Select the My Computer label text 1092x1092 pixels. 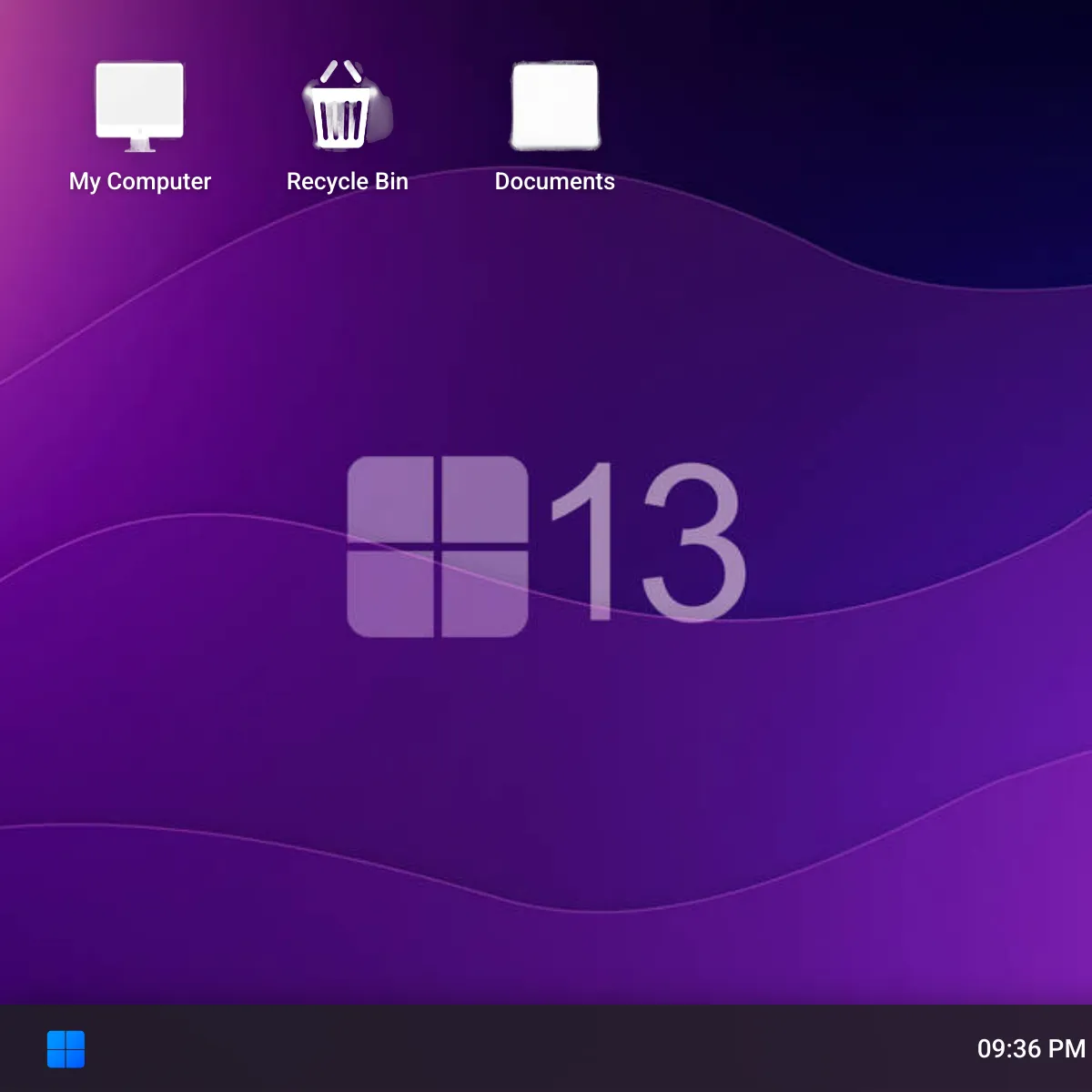pos(140,182)
